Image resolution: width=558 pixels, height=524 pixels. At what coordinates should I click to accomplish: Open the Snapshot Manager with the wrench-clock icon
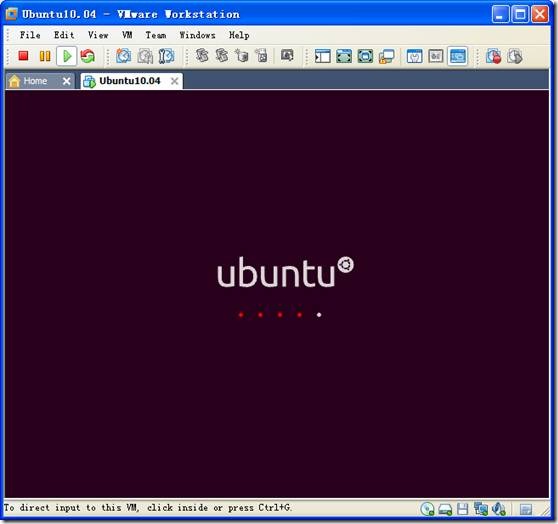166,56
